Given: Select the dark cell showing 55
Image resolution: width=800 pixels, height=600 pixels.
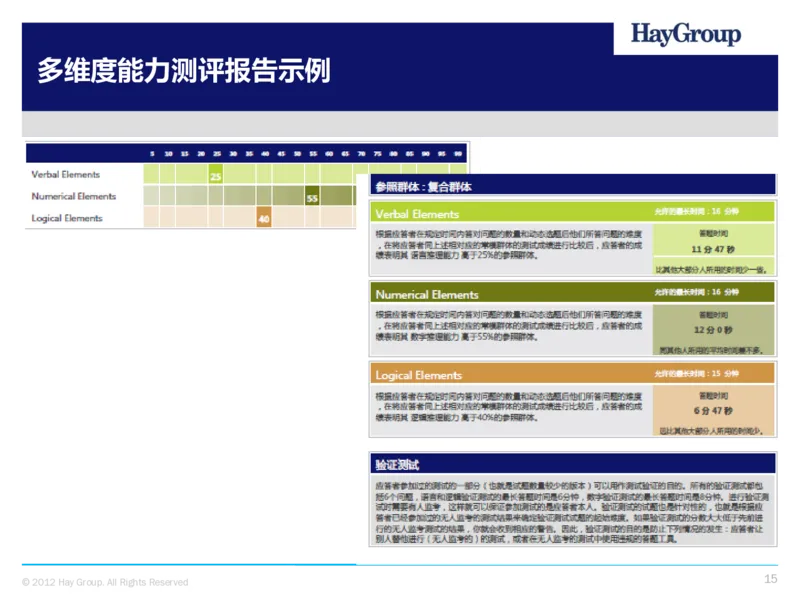Looking at the screenshot, I should [311, 196].
